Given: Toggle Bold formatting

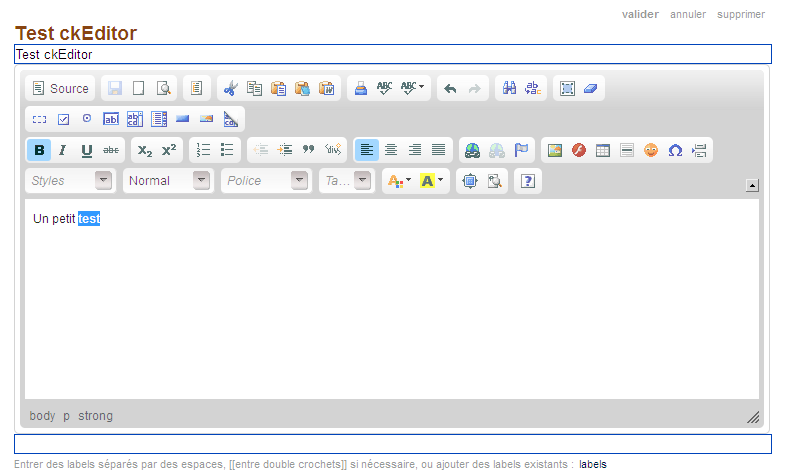Looking at the screenshot, I should pyautogui.click(x=39, y=150).
